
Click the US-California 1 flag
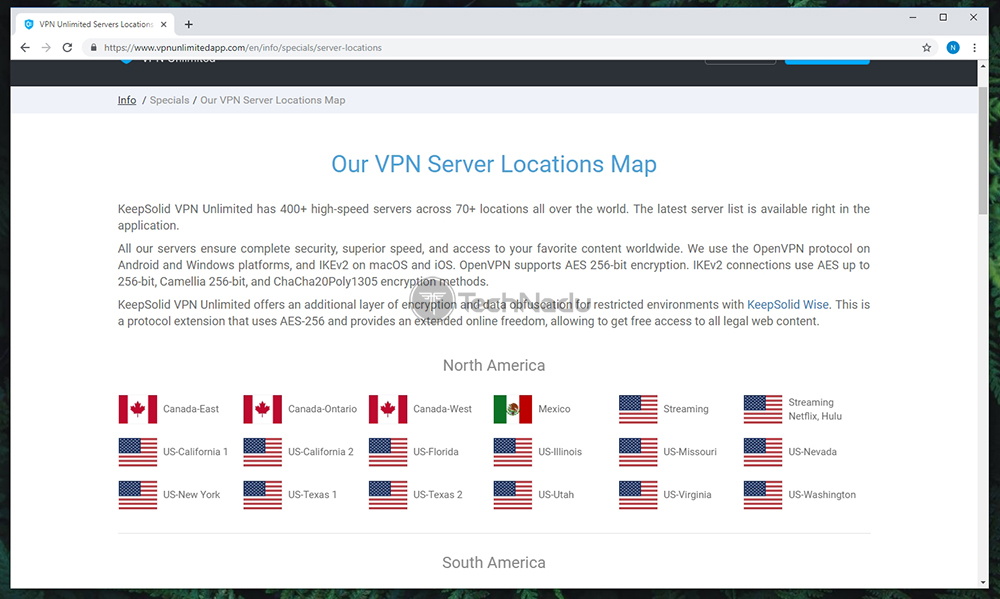point(138,452)
